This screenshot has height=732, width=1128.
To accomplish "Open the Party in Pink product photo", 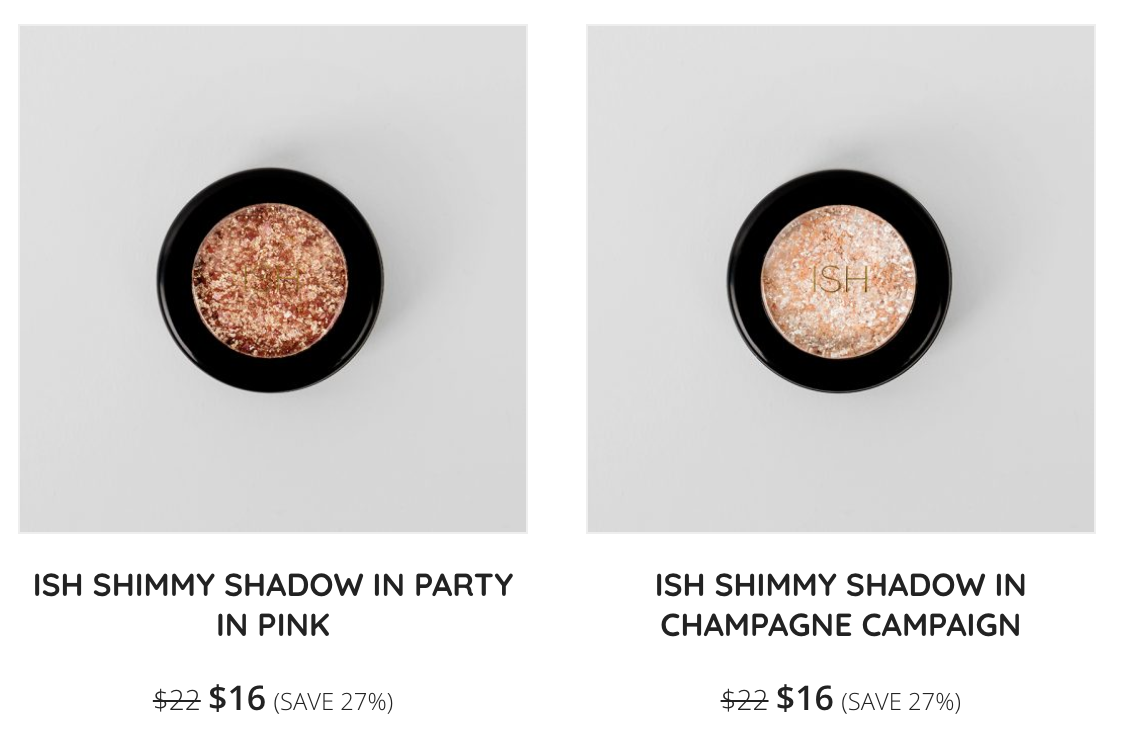I will tap(273, 279).
